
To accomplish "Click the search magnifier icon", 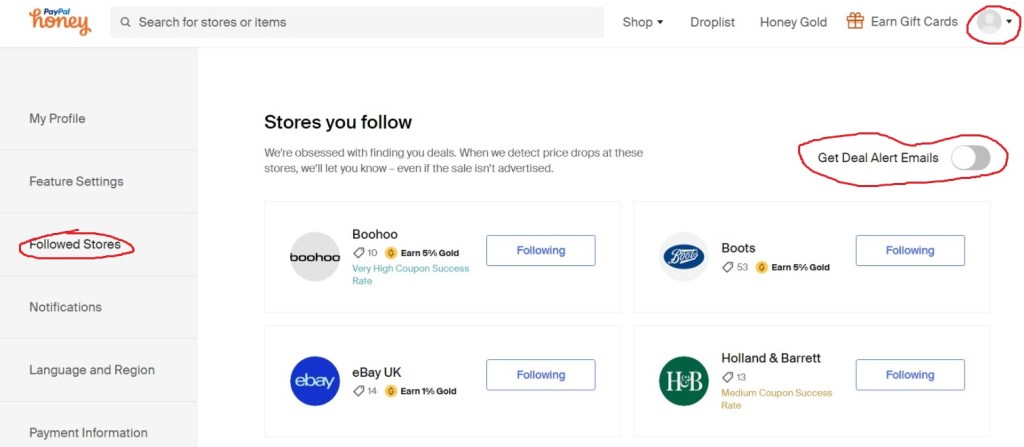I will (125, 22).
